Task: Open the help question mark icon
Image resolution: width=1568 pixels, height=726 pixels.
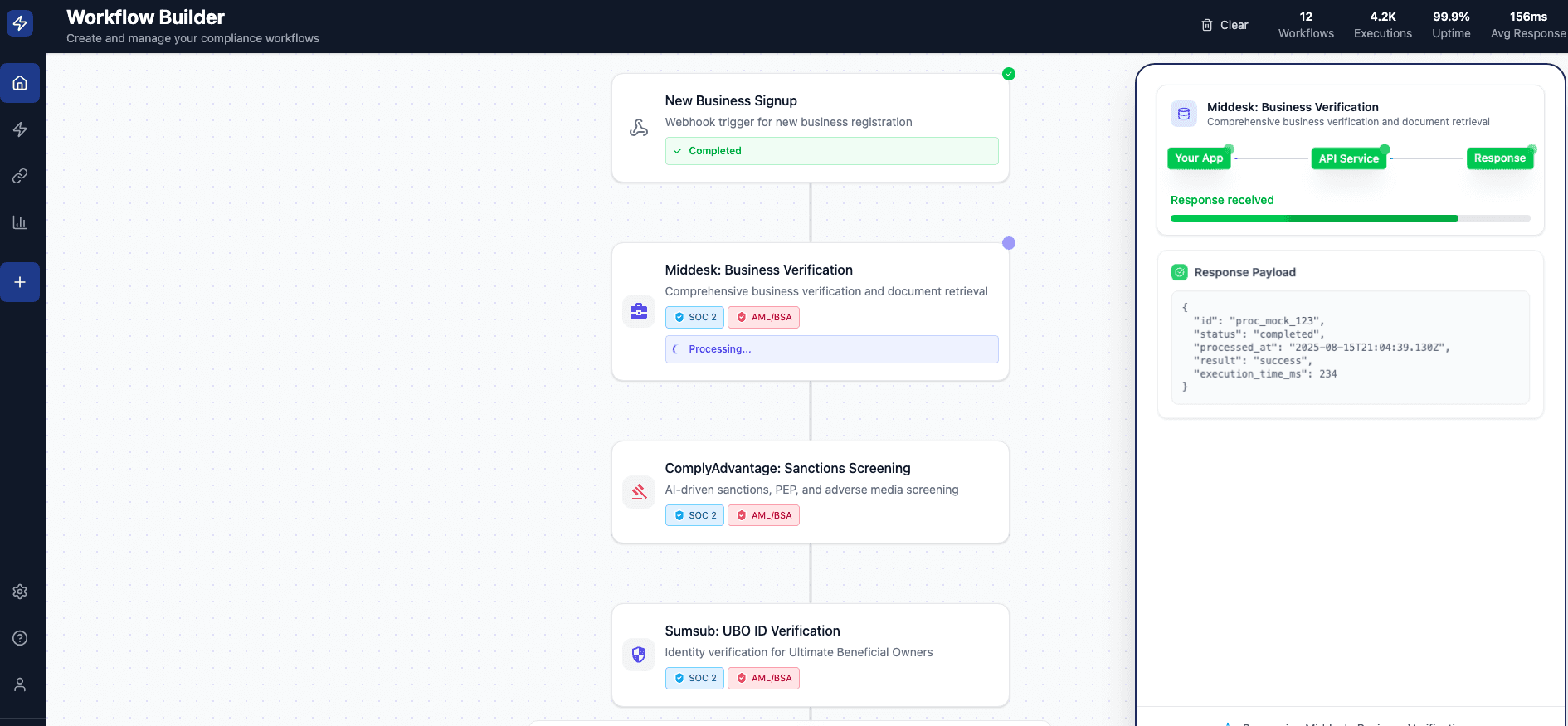Action: [x=20, y=638]
